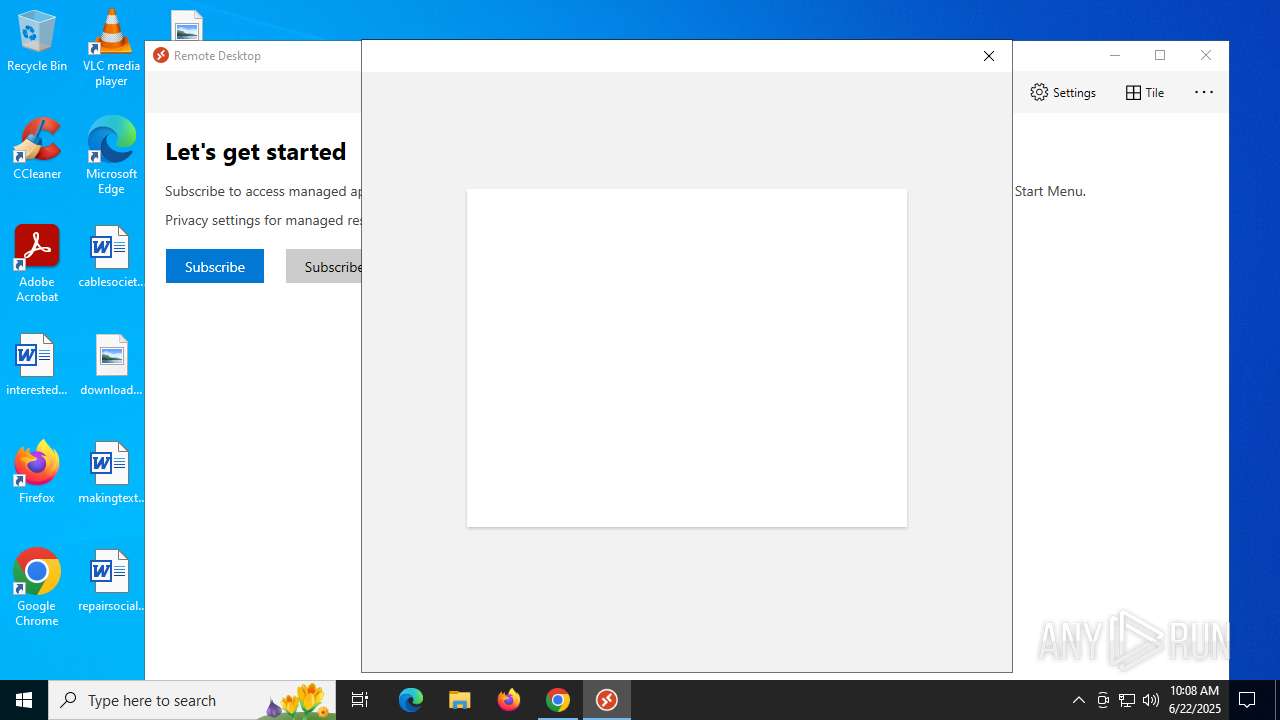The height and width of the screenshot is (720, 1280).
Task: Minimize the Remote Desktop window
Action: point(1115,56)
